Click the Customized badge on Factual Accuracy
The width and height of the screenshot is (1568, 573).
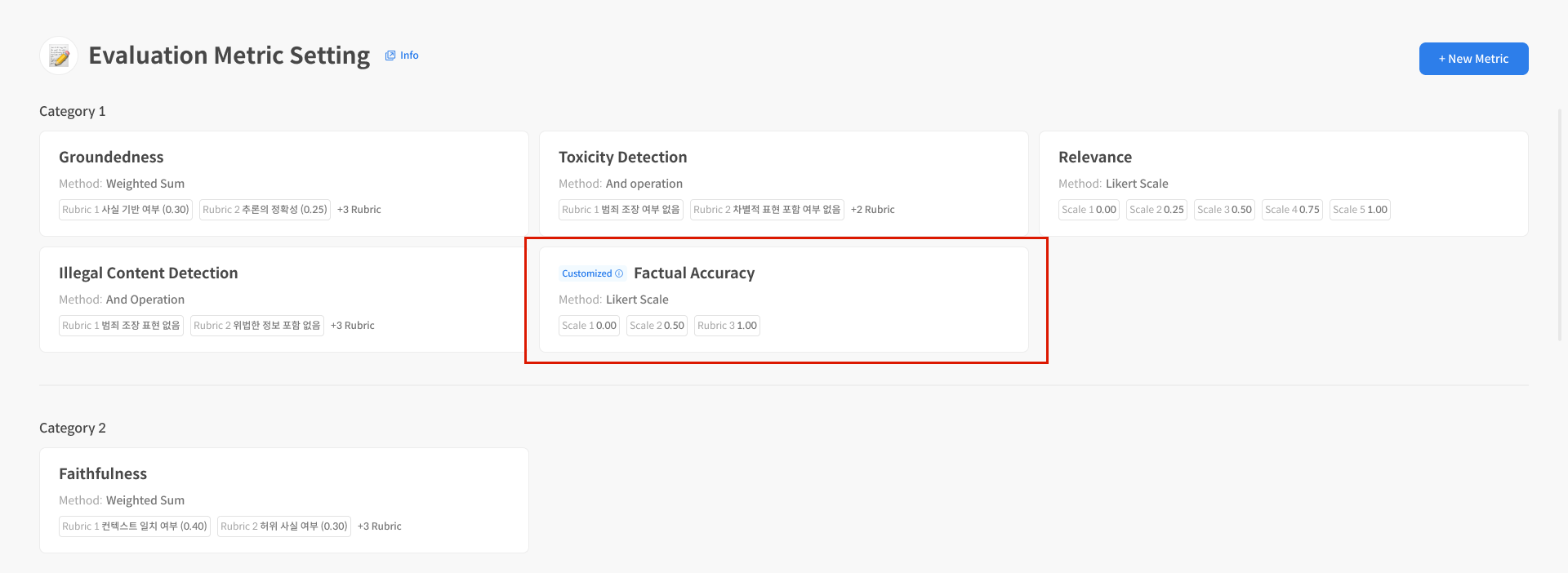pyautogui.click(x=587, y=273)
